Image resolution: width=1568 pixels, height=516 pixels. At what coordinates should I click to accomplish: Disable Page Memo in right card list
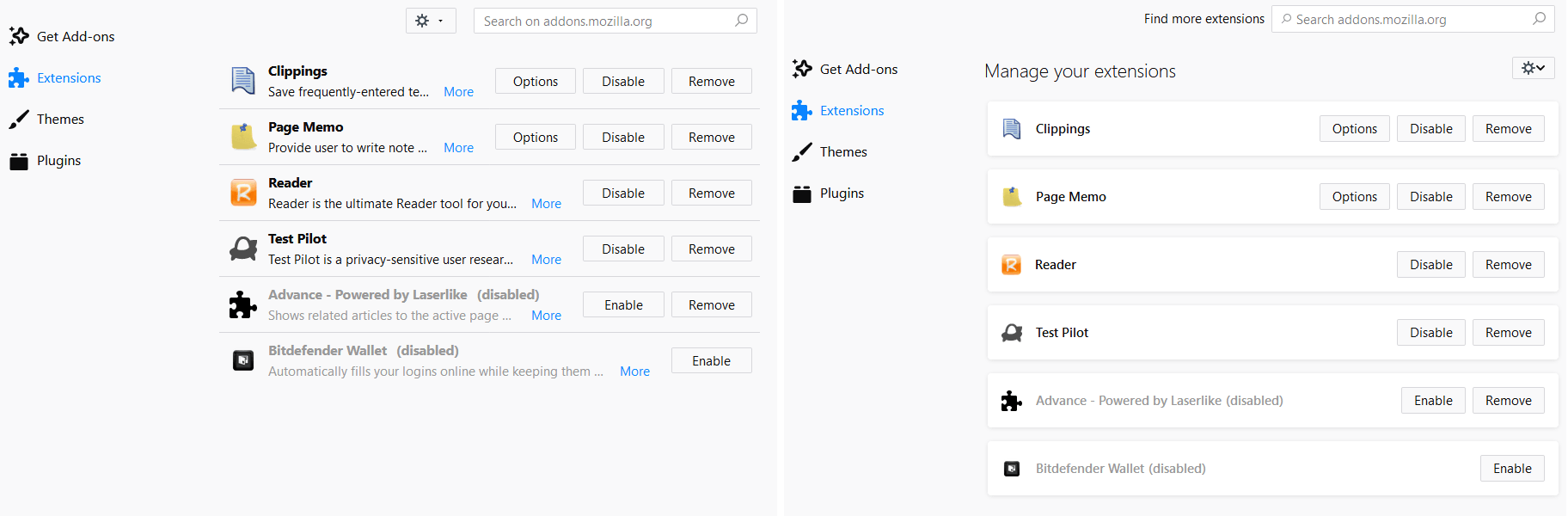click(1431, 197)
